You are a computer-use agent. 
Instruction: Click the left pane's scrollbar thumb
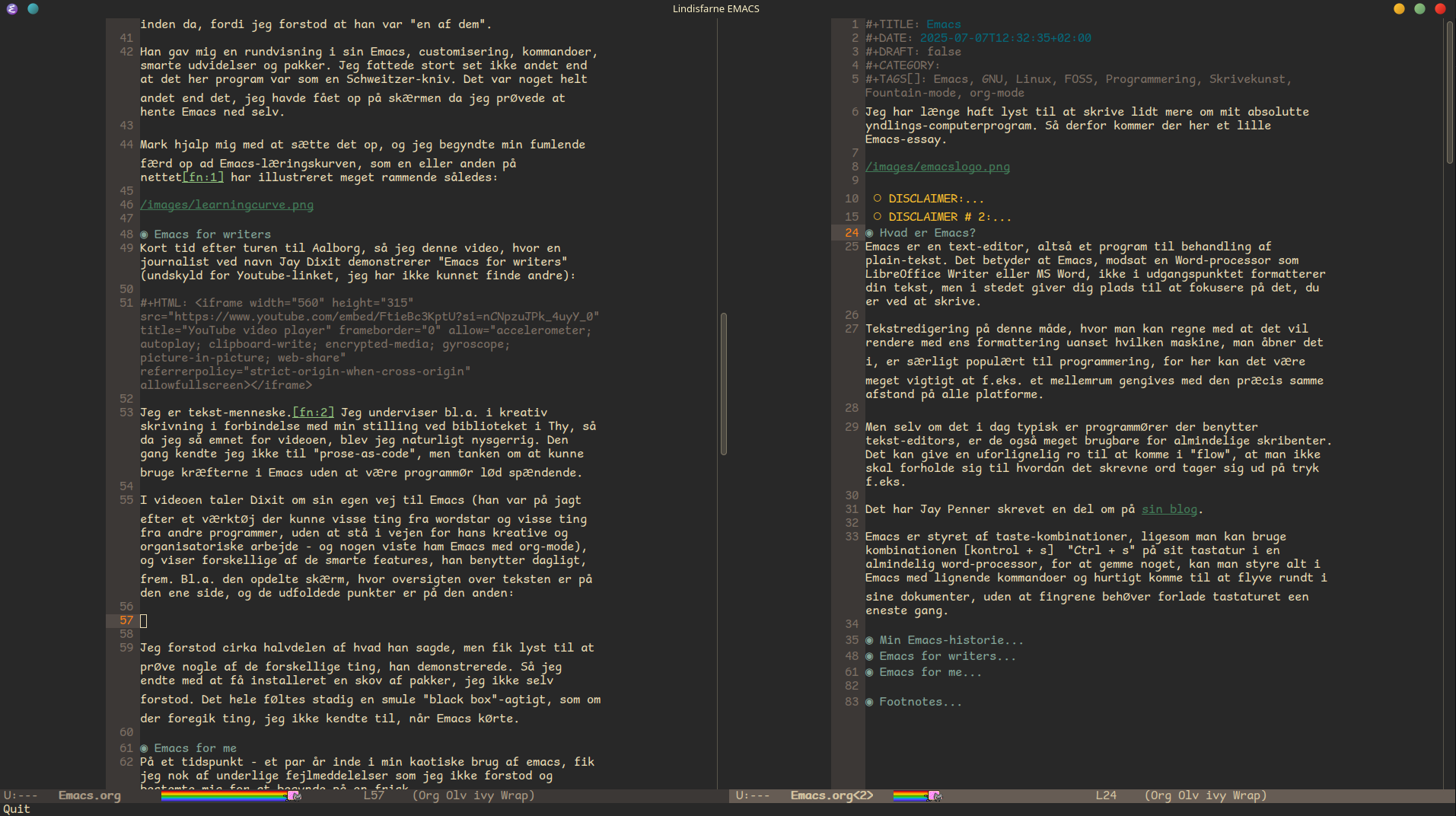click(x=724, y=384)
